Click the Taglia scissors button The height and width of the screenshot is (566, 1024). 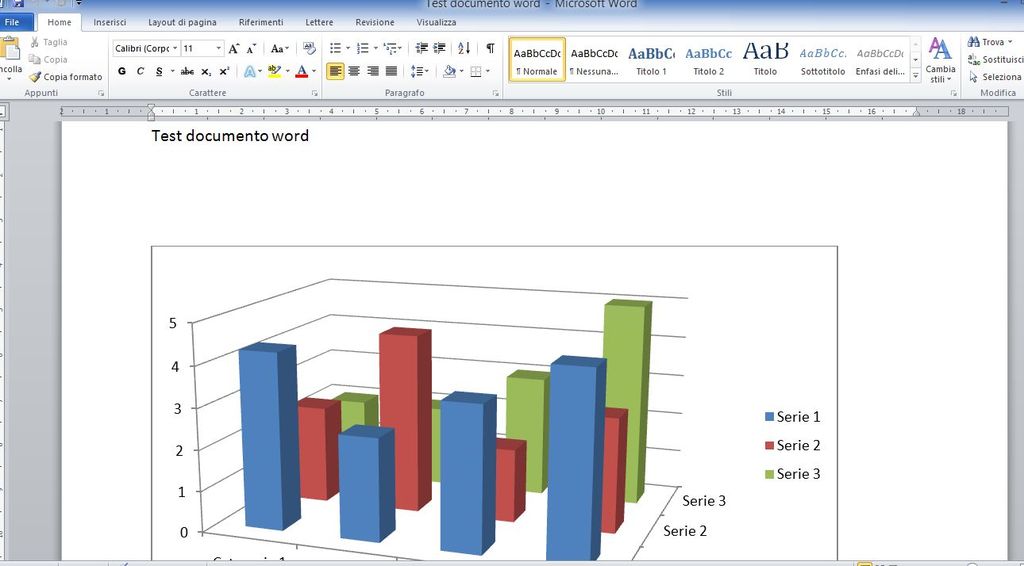[48, 42]
